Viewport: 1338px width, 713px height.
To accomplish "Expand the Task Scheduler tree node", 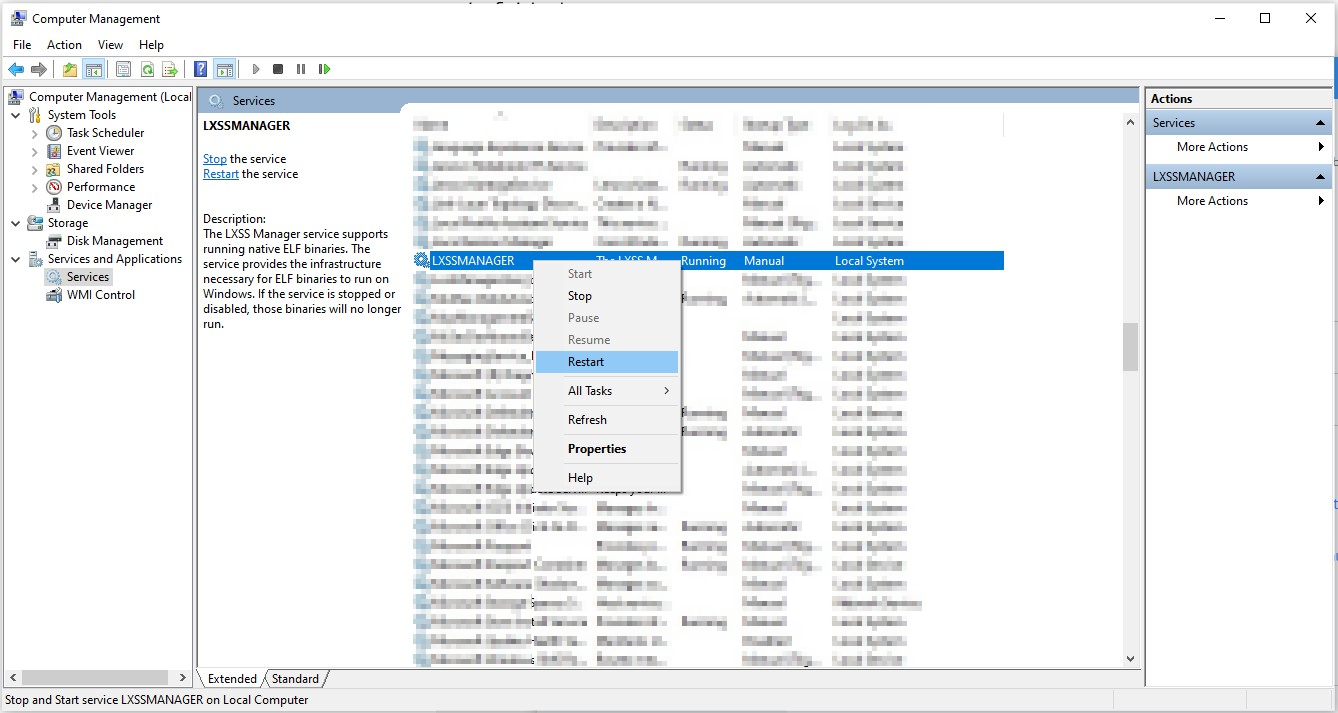I will [35, 133].
